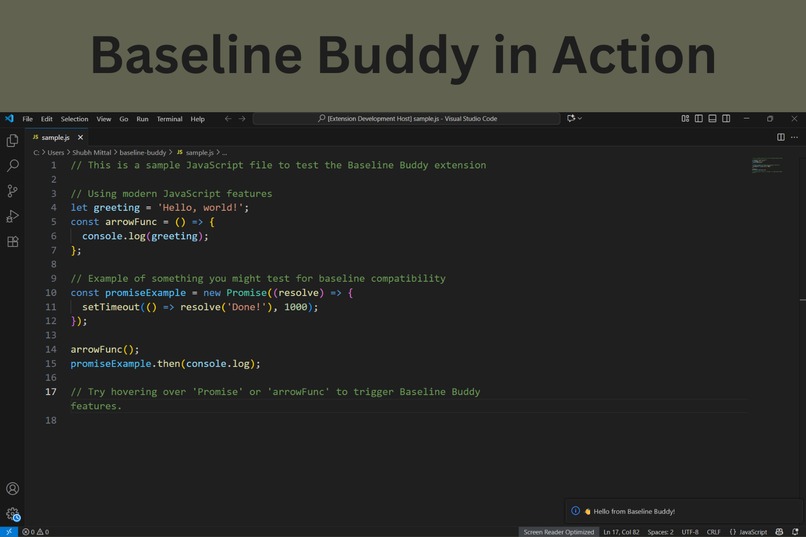Click the command center search box
Viewport: 806px width, 537px height.
(x=406, y=118)
